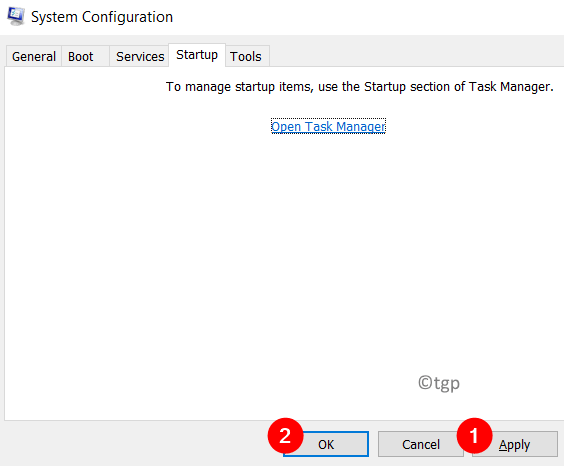Screen dimensions: 564x466
Task: Click the System Configuration computer icon
Action: pyautogui.click(x=16, y=17)
